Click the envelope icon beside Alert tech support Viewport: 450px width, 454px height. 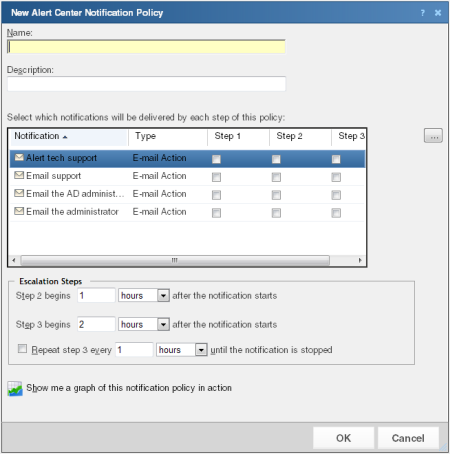coord(19,157)
